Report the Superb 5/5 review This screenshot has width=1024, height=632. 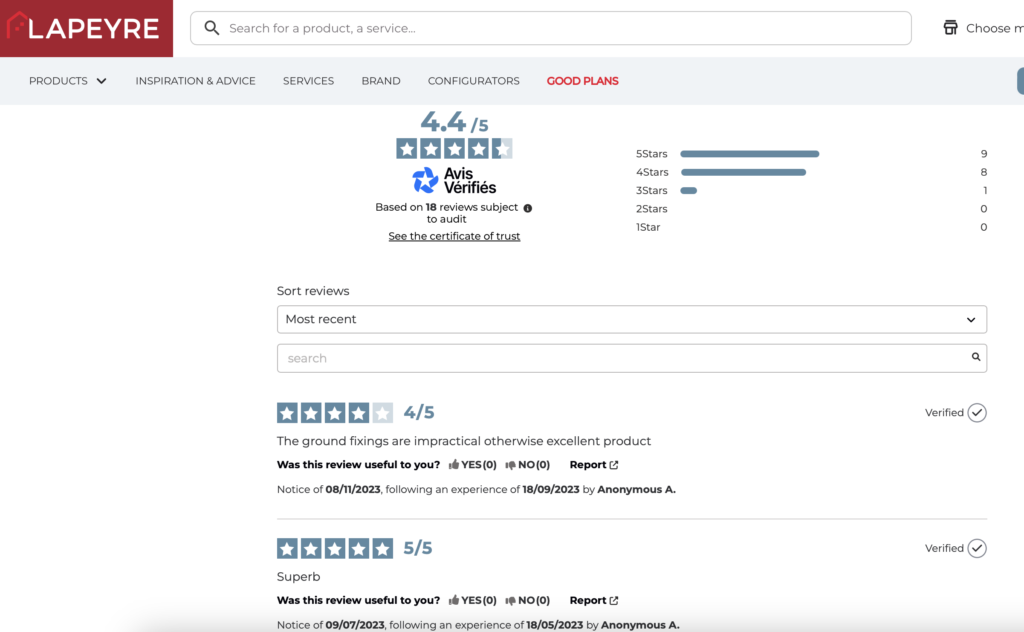[594, 601]
